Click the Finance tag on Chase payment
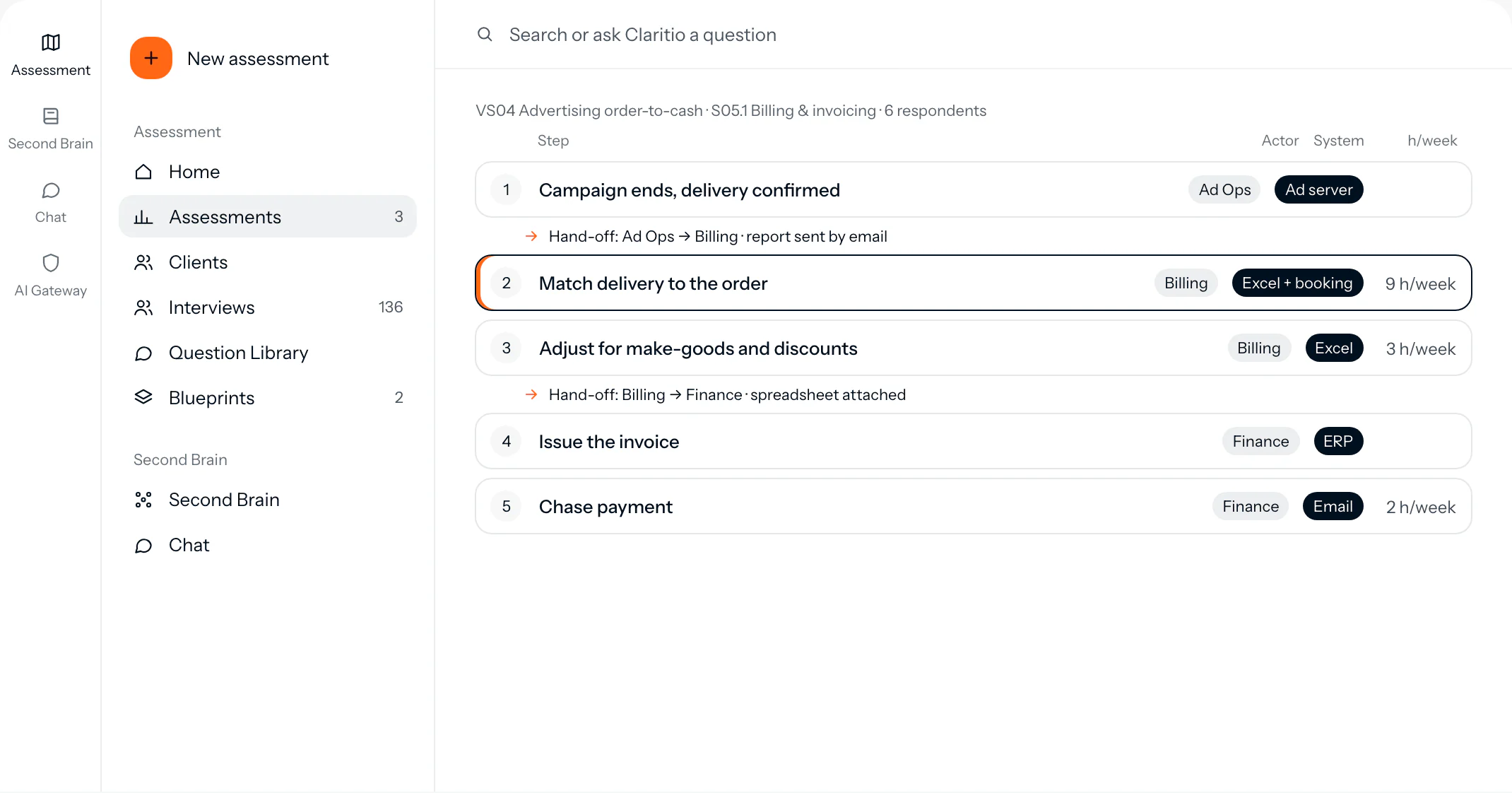Image resolution: width=1512 pixels, height=793 pixels. tap(1251, 506)
